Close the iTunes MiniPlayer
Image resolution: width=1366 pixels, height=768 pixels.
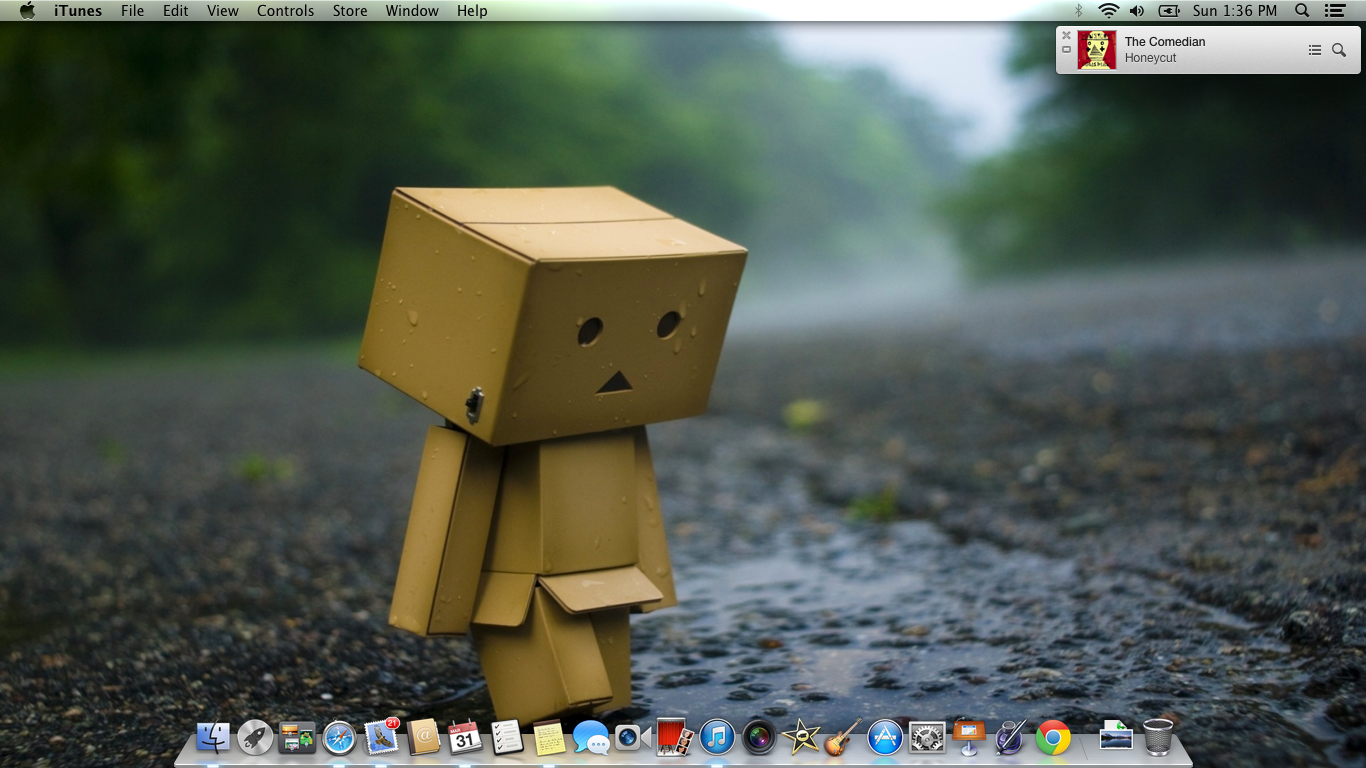(x=1066, y=35)
